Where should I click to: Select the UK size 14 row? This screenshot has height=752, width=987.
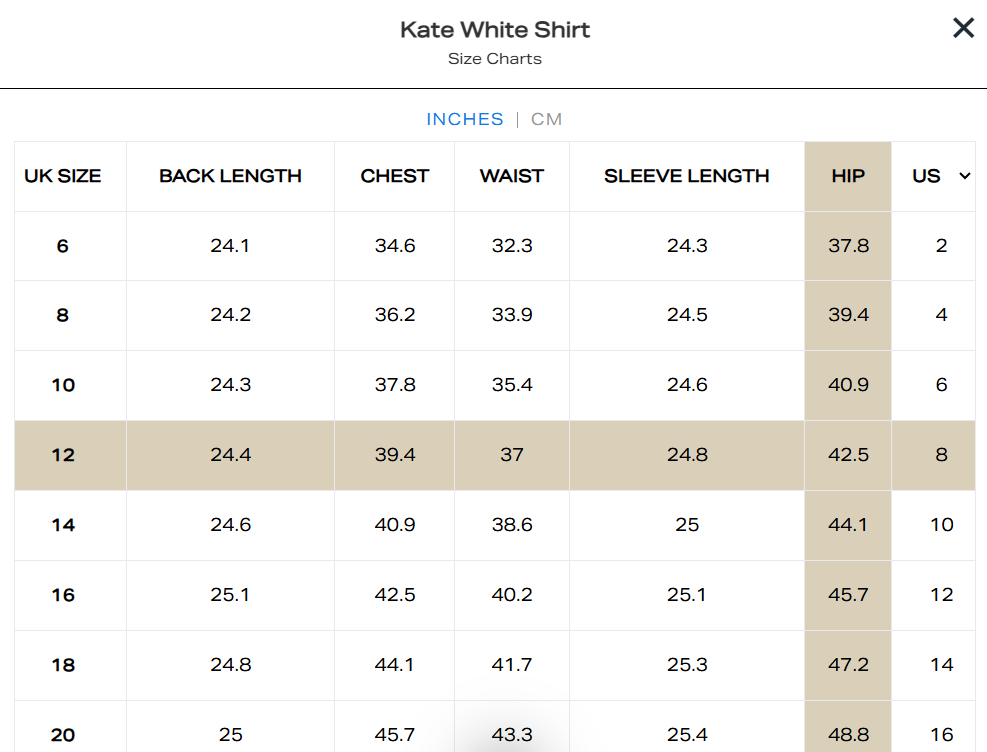pos(63,525)
